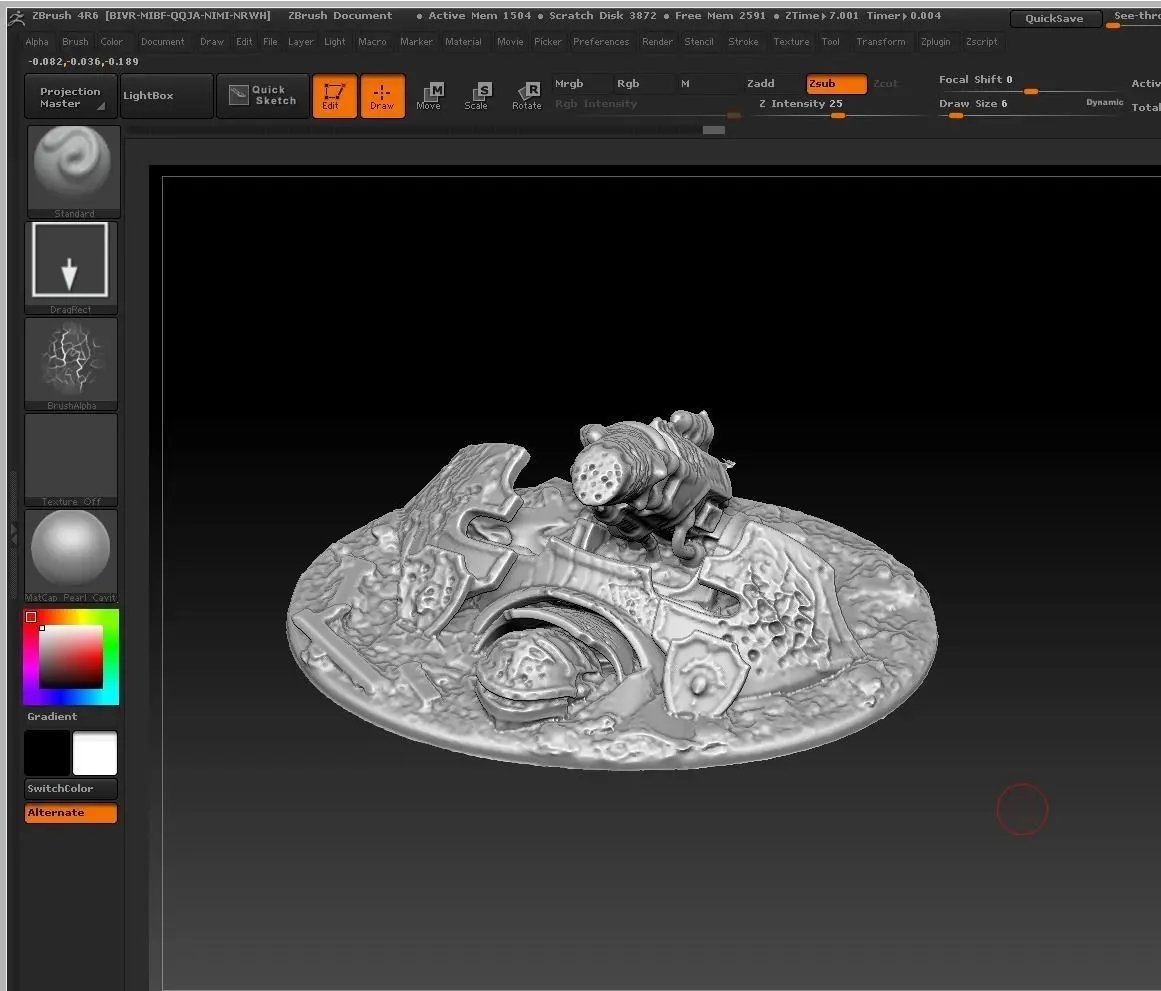Screen dimensions: 1161x991
Task: Open the Color menu
Action: 112,42
